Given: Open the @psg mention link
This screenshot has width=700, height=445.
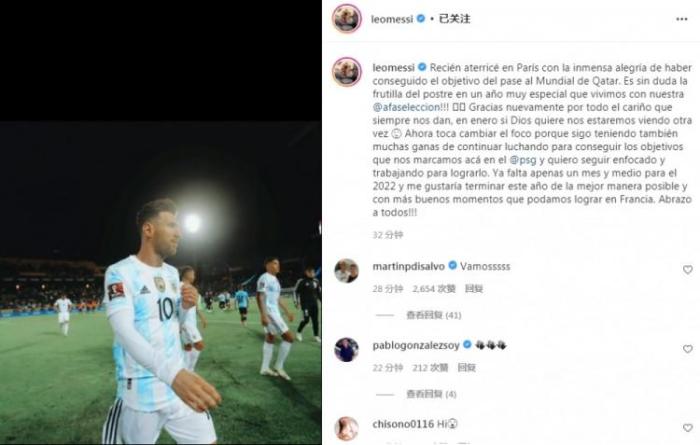Looking at the screenshot, I should click(523, 160).
